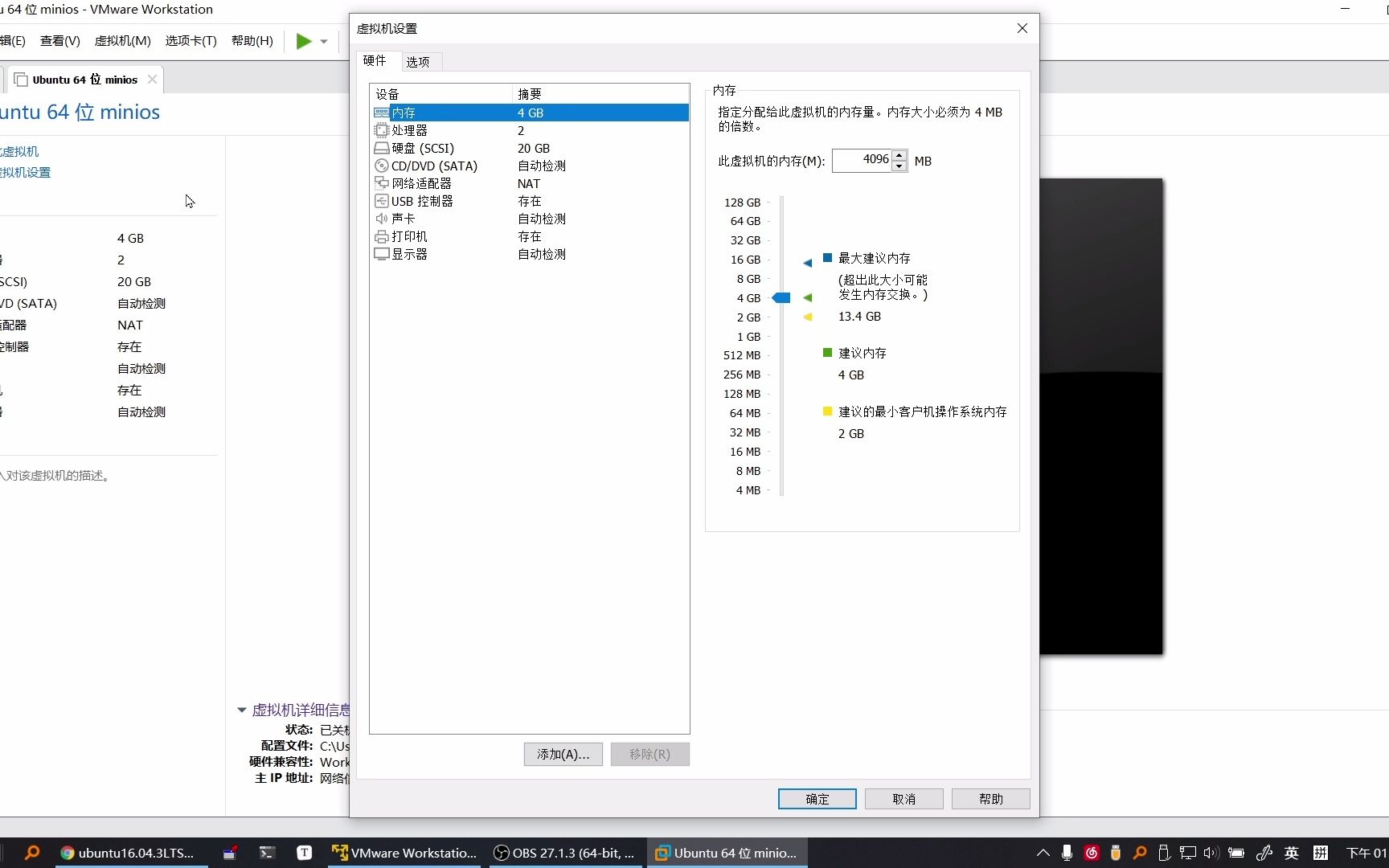Click the 确定 OK button
1389x868 pixels.
[x=817, y=799]
